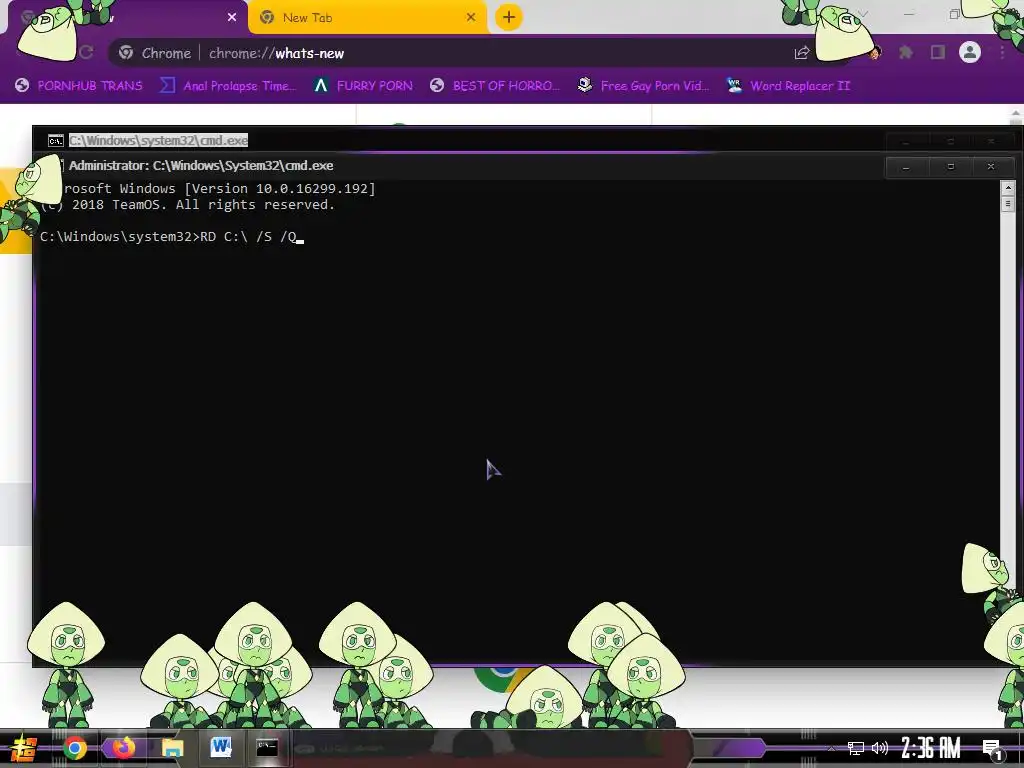1024x768 pixels.
Task: Open the Word Replacer II bookmark
Action: coord(788,86)
